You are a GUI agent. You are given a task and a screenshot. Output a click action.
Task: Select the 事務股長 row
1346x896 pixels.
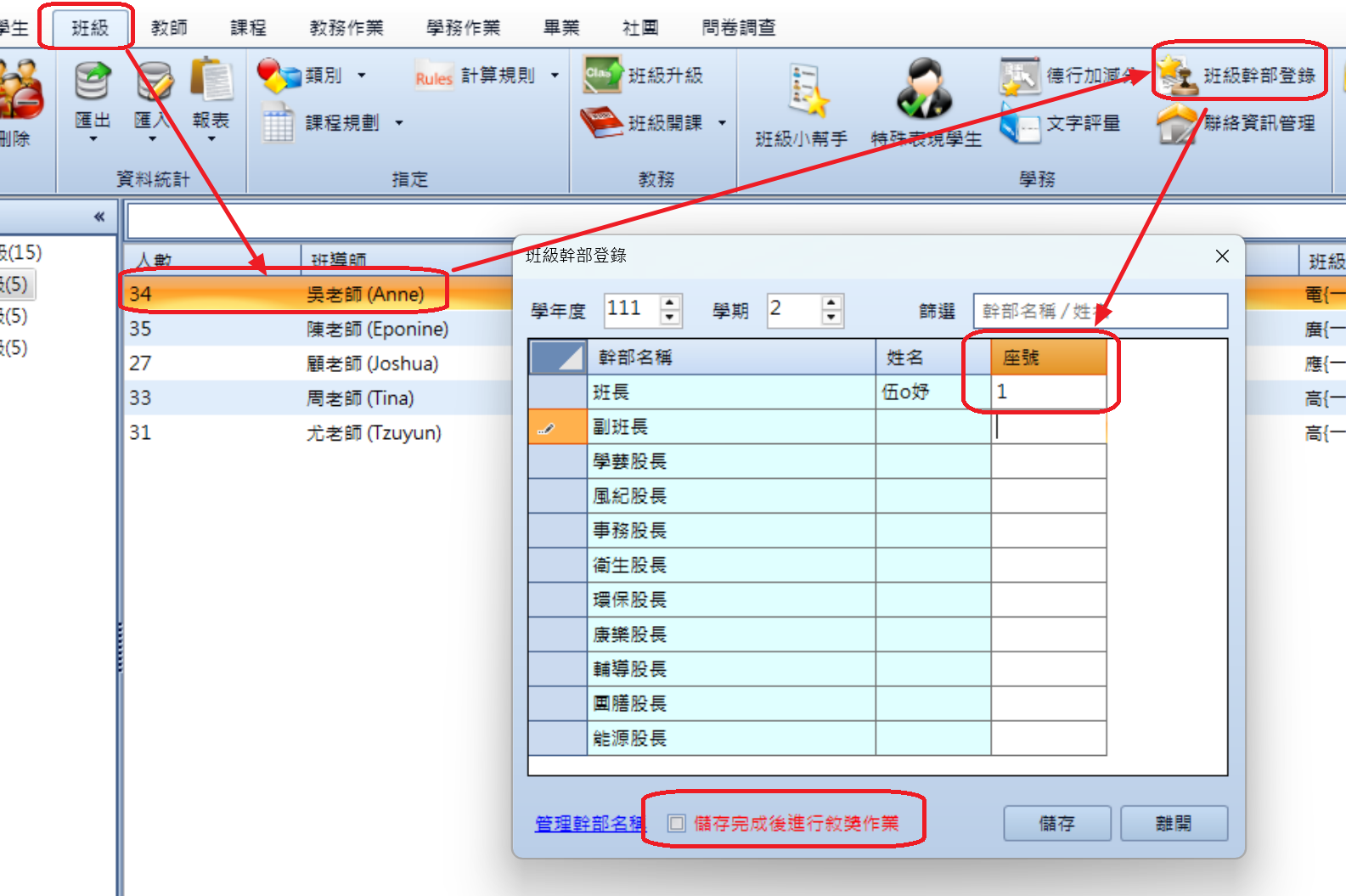click(x=817, y=531)
